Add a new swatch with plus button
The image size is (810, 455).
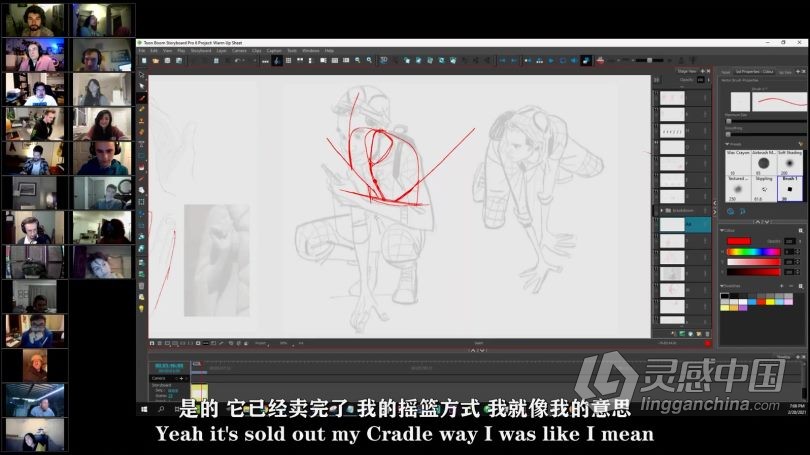click(782, 286)
